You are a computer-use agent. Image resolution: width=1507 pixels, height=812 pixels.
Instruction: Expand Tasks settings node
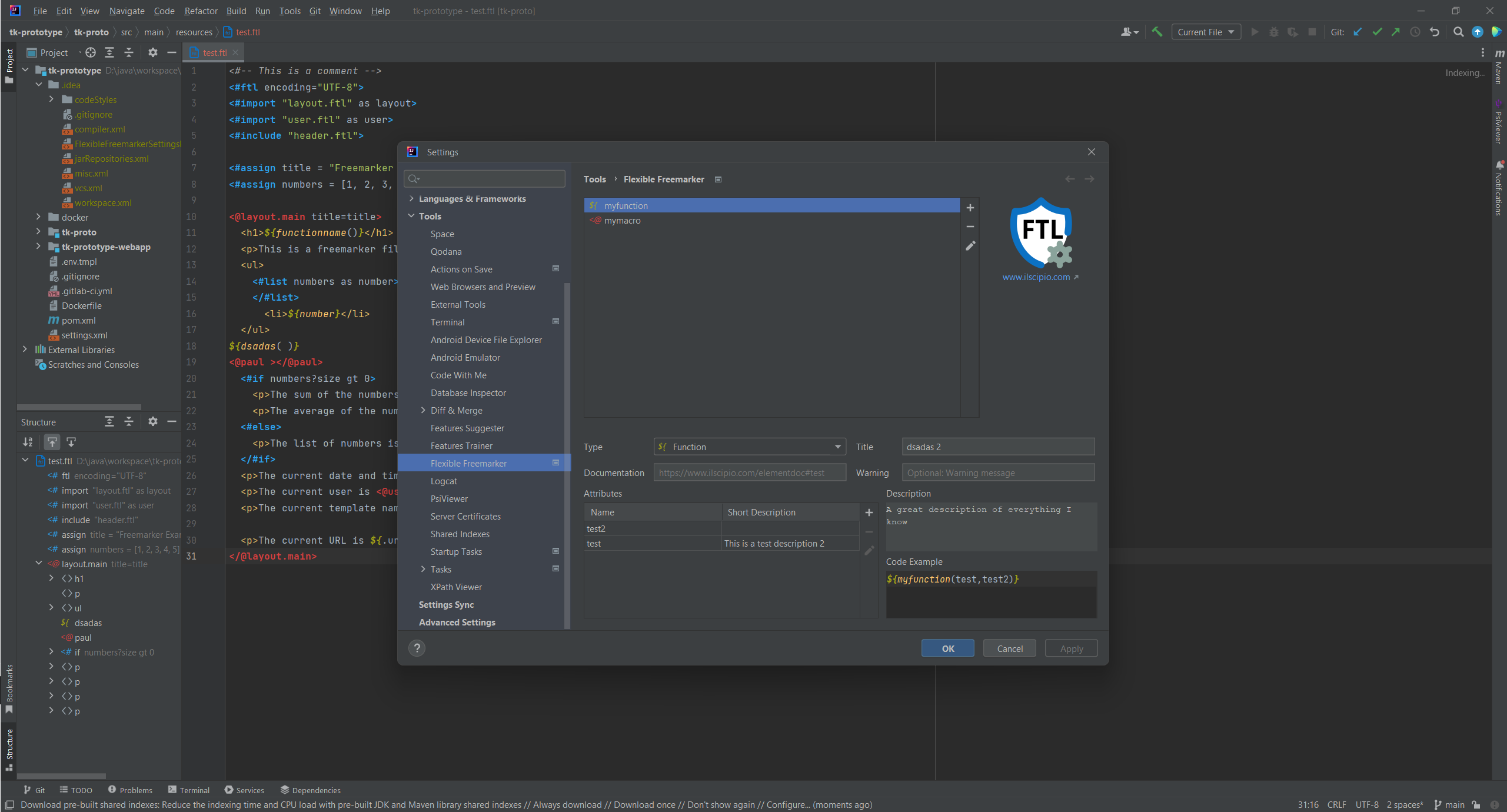423,569
